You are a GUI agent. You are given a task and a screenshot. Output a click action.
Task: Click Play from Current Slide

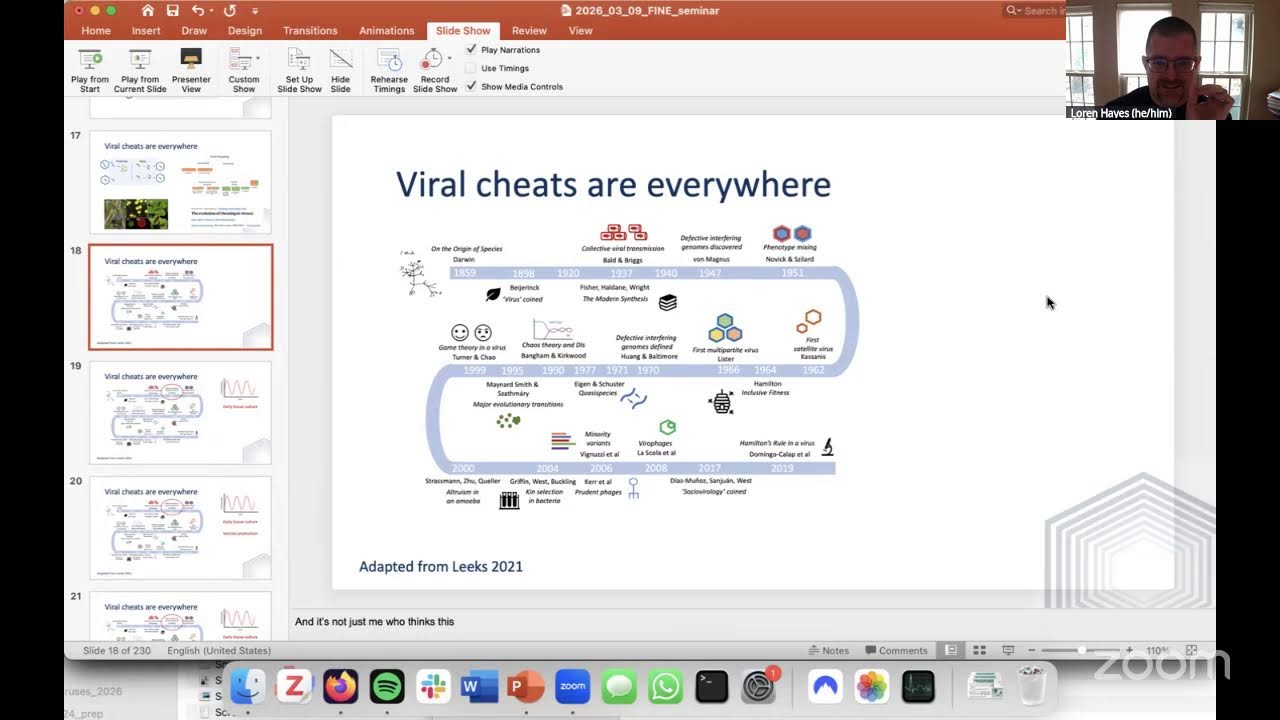tap(140, 70)
